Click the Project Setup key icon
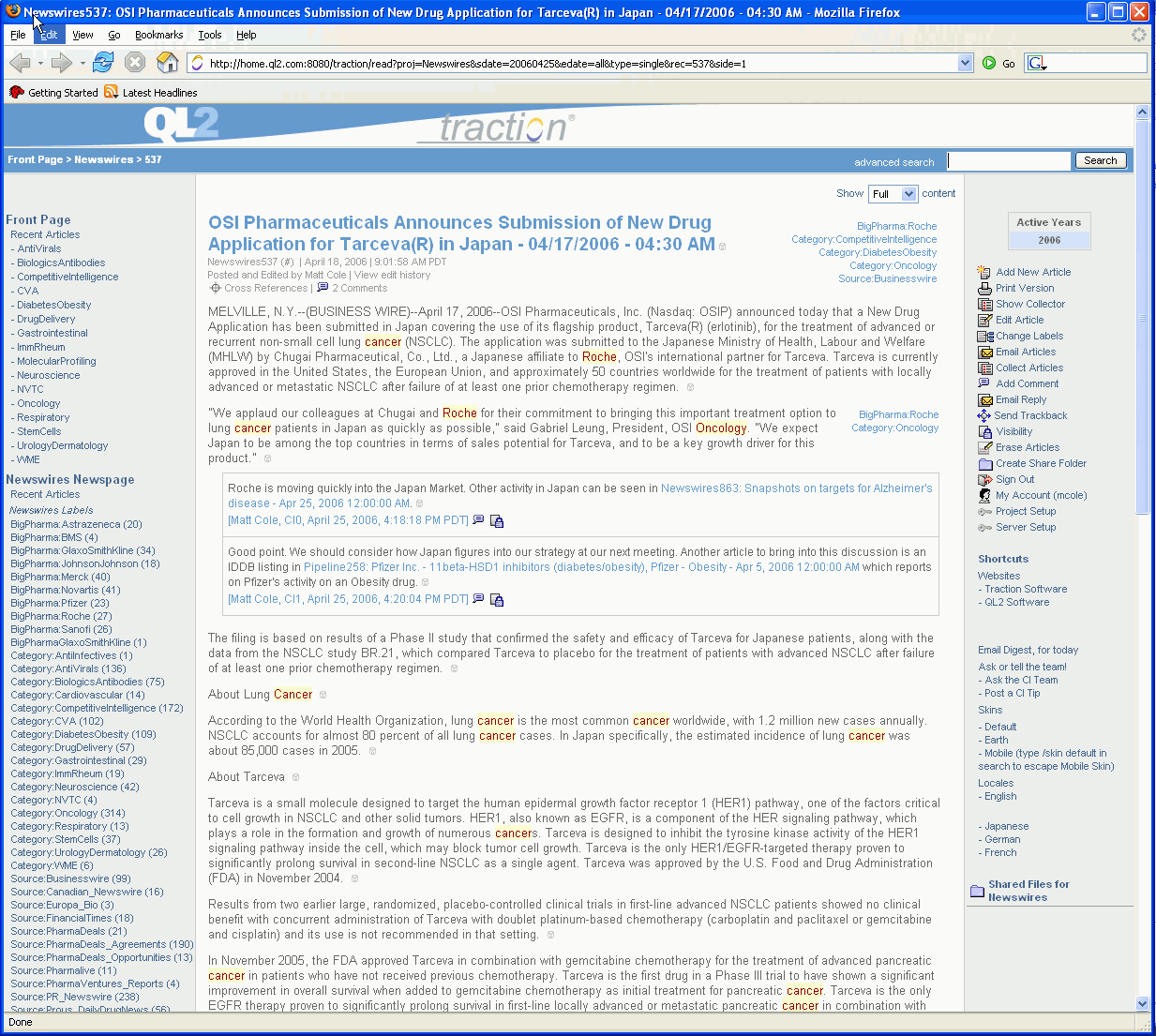1156x1036 pixels. 984,511
